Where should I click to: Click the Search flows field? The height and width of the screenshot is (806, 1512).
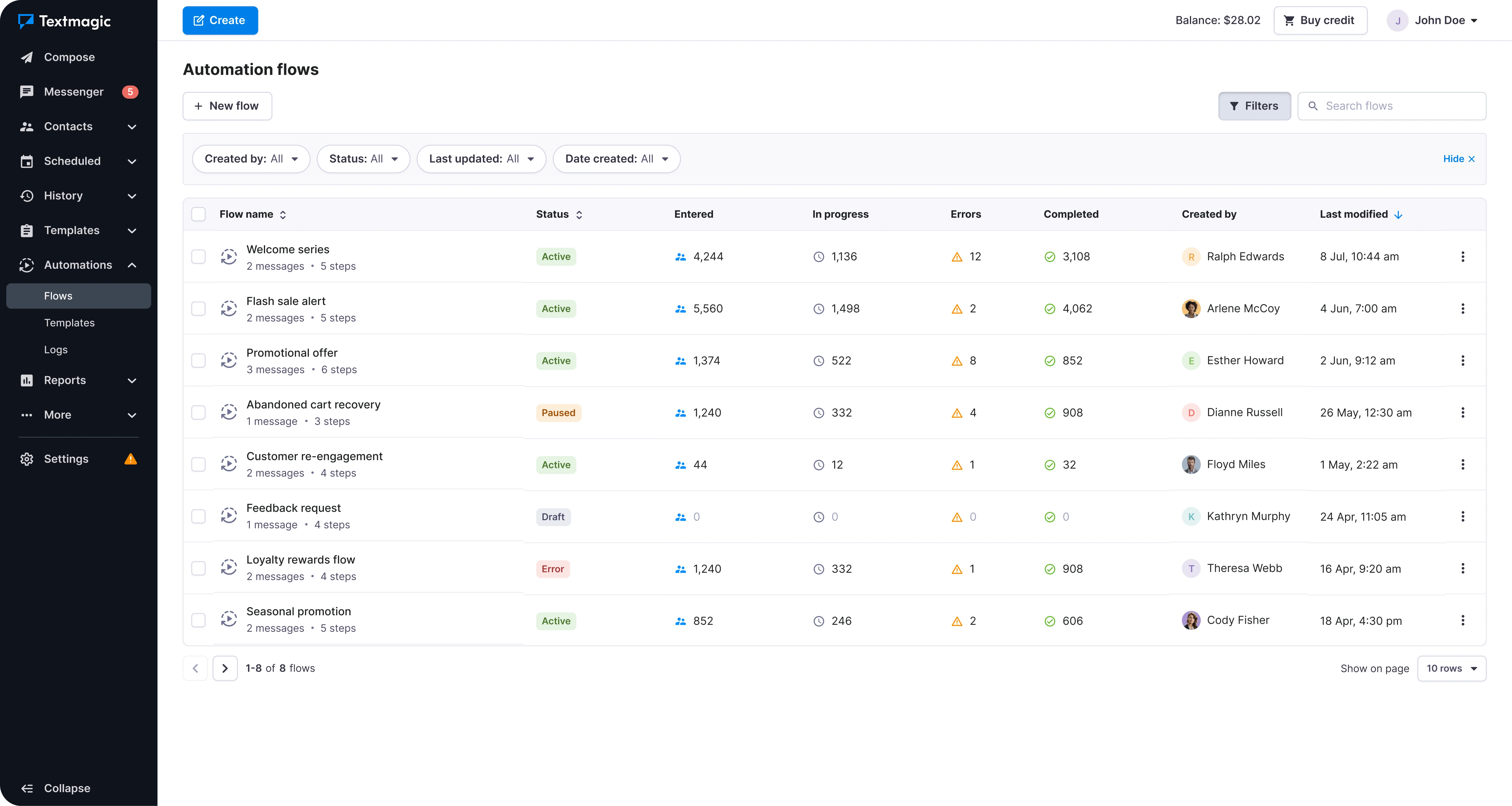[x=1392, y=106]
